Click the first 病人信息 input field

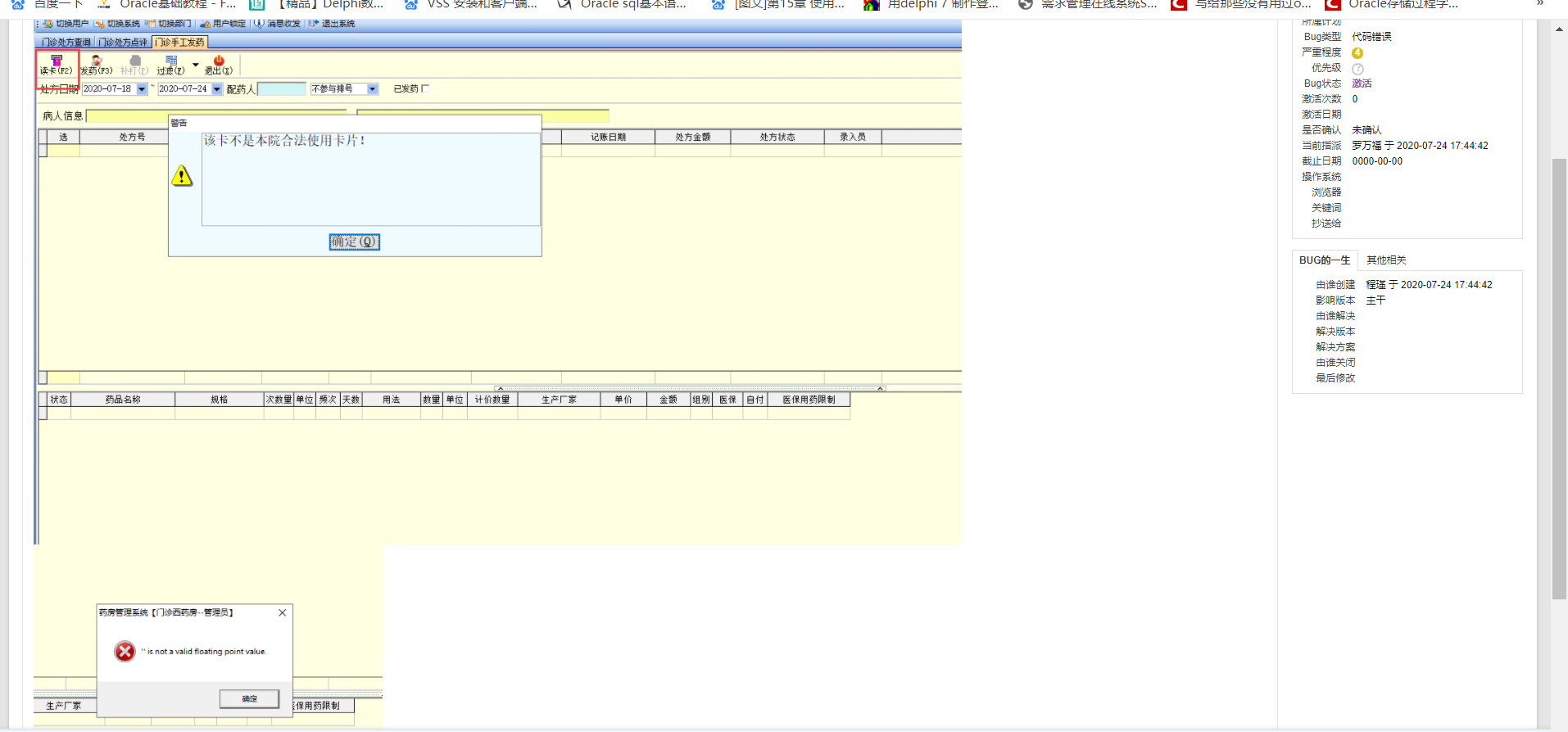216,116
